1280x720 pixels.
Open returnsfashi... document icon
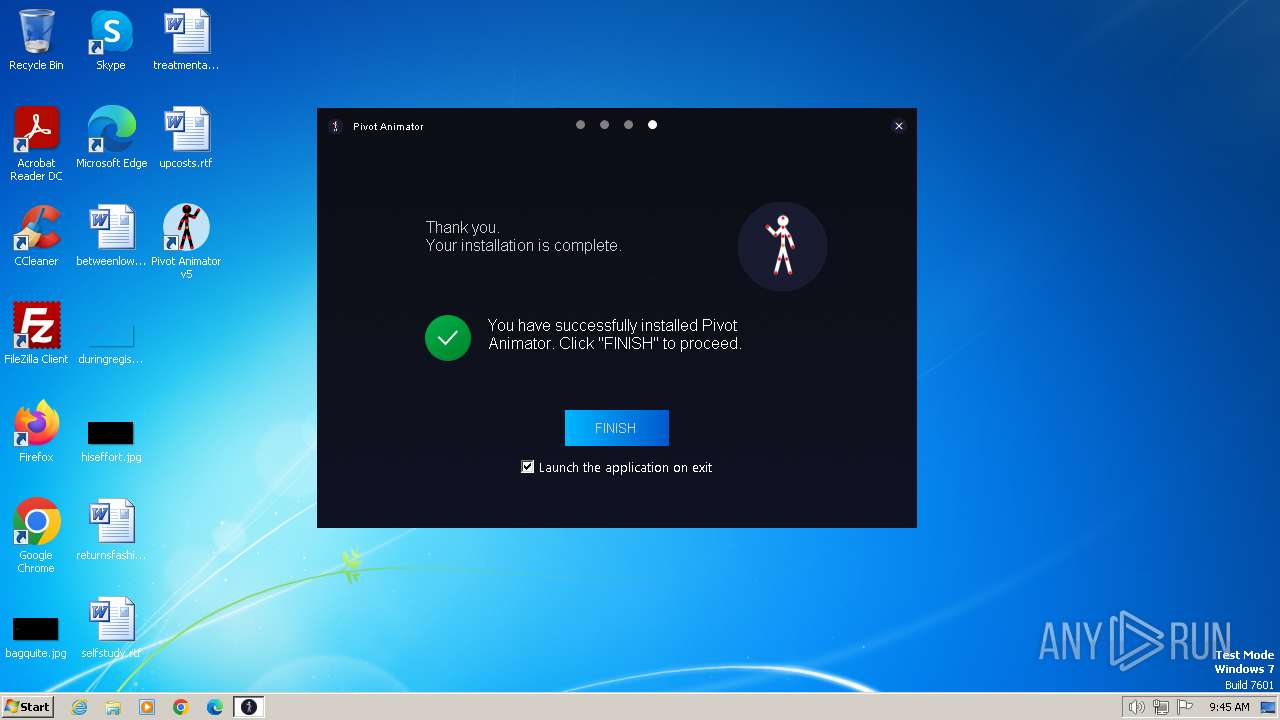click(x=111, y=530)
